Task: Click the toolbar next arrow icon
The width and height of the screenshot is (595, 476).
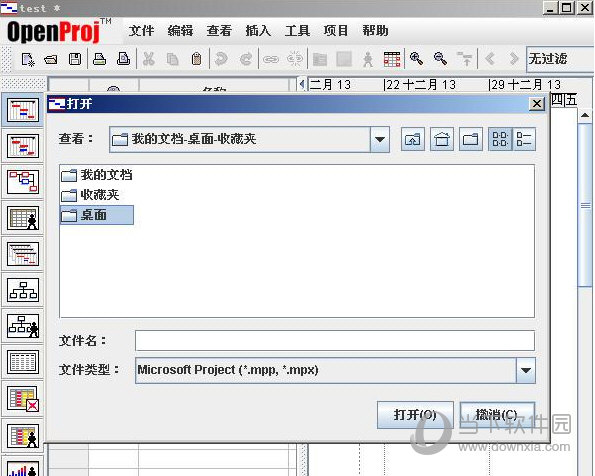Action: [513, 59]
